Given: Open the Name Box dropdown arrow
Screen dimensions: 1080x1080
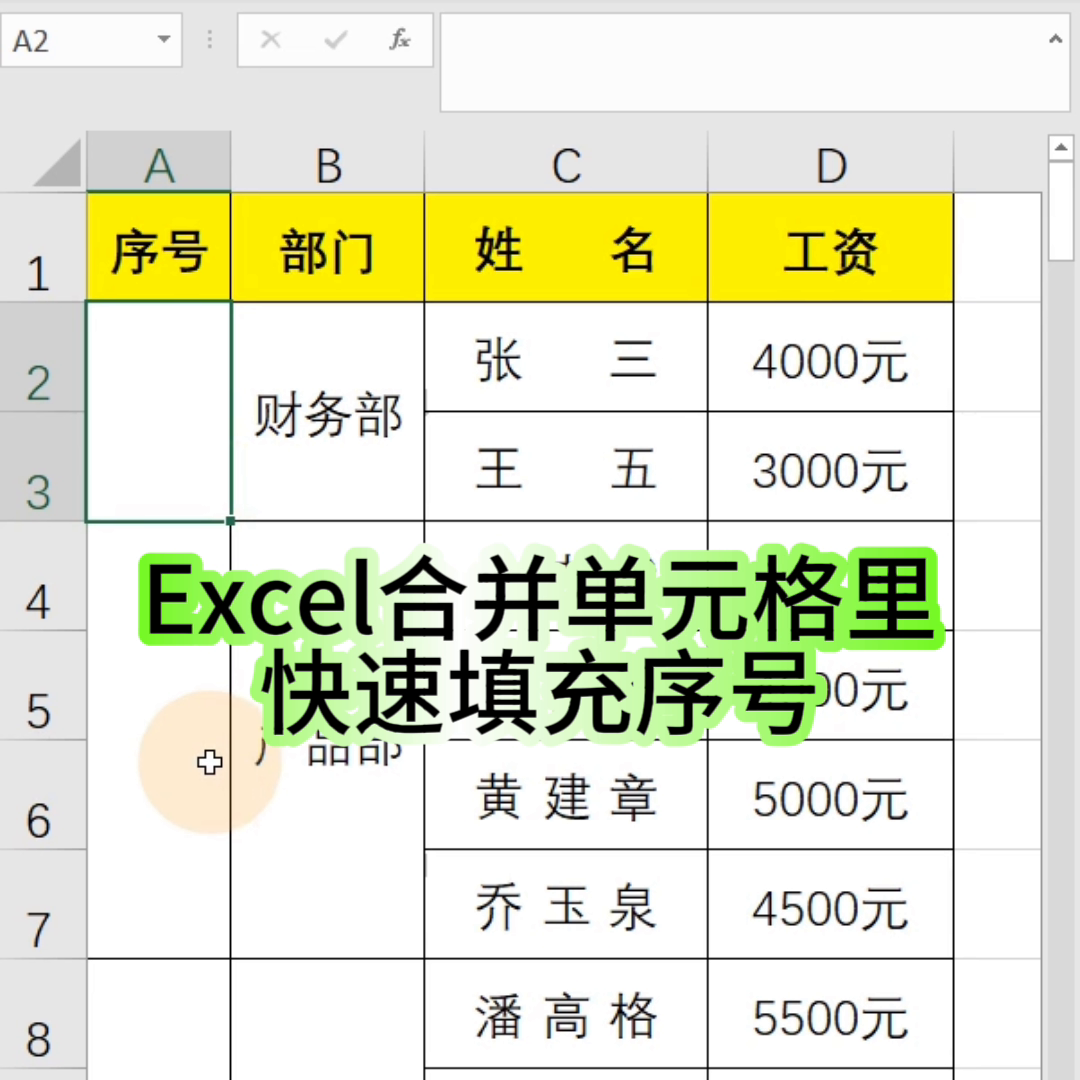Looking at the screenshot, I should [x=164, y=39].
